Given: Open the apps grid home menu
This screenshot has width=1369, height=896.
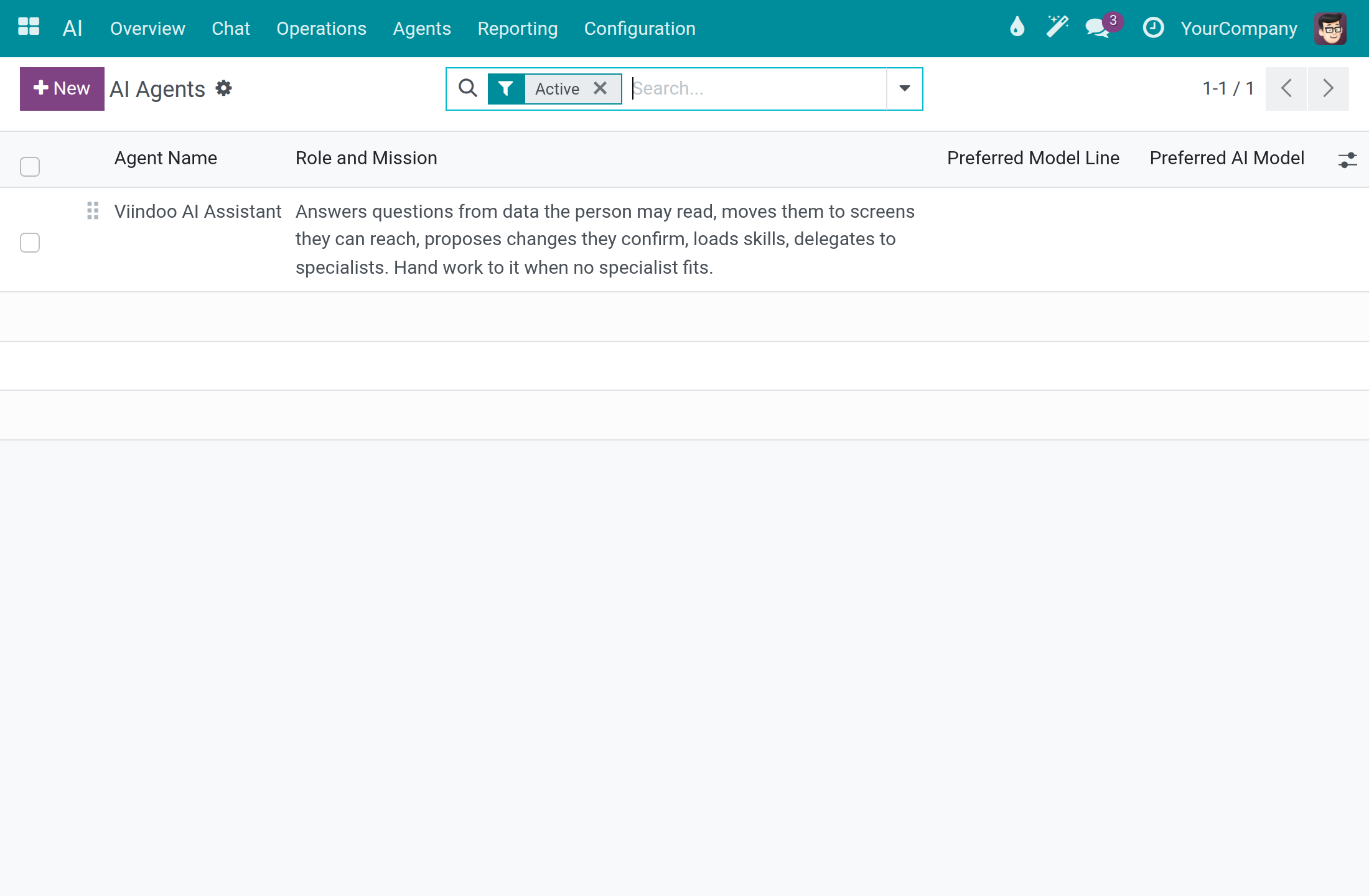Looking at the screenshot, I should [x=29, y=27].
